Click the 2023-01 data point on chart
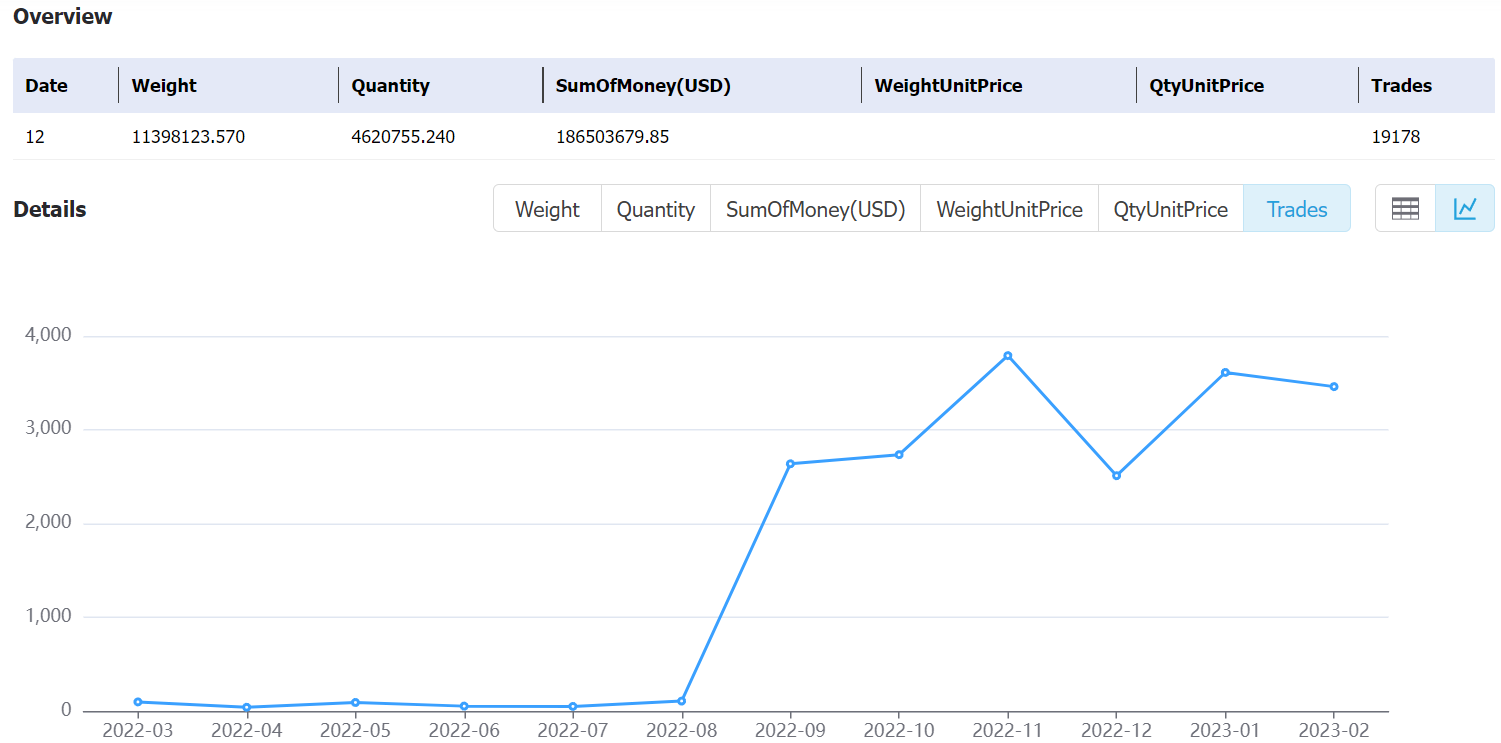 [x=1225, y=373]
